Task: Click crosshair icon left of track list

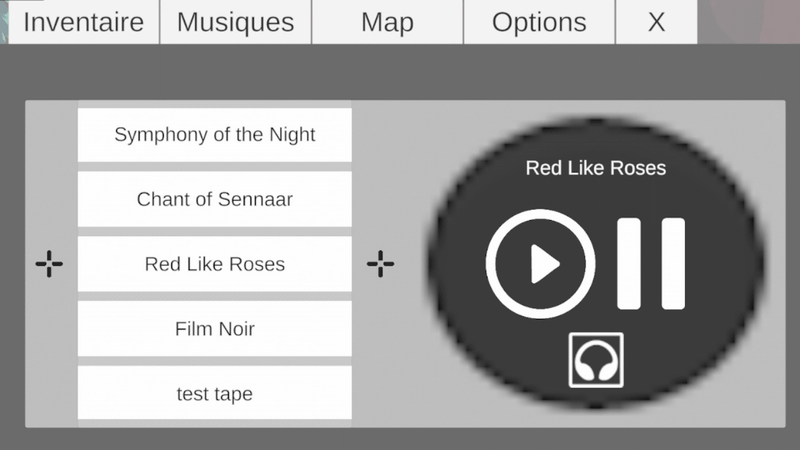Action: [x=49, y=264]
